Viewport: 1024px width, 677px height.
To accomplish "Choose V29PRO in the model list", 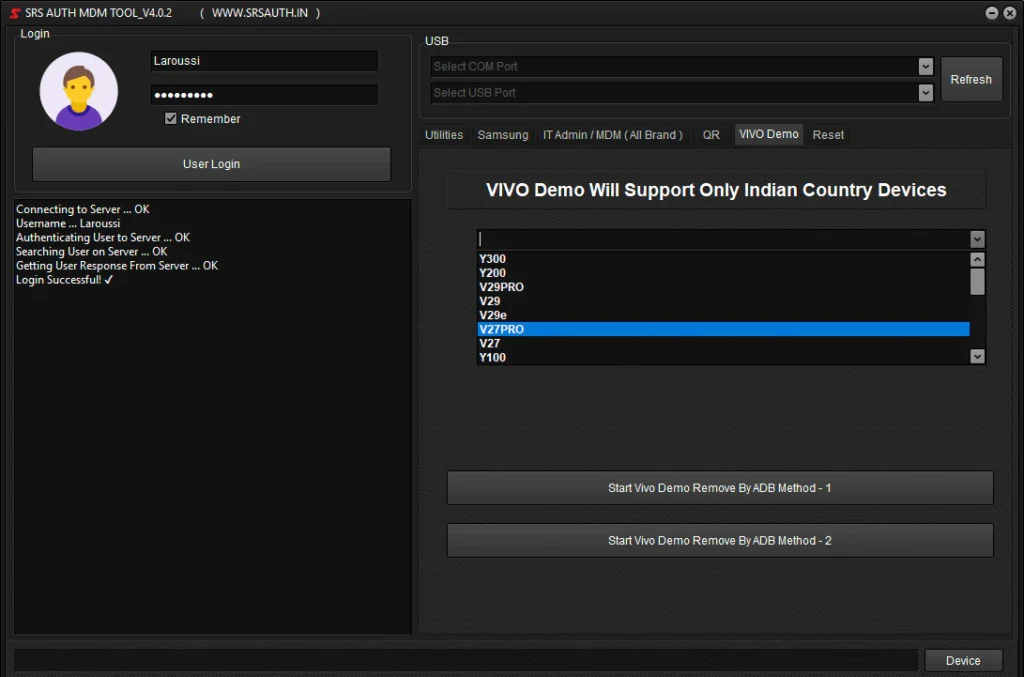I will tap(724, 287).
